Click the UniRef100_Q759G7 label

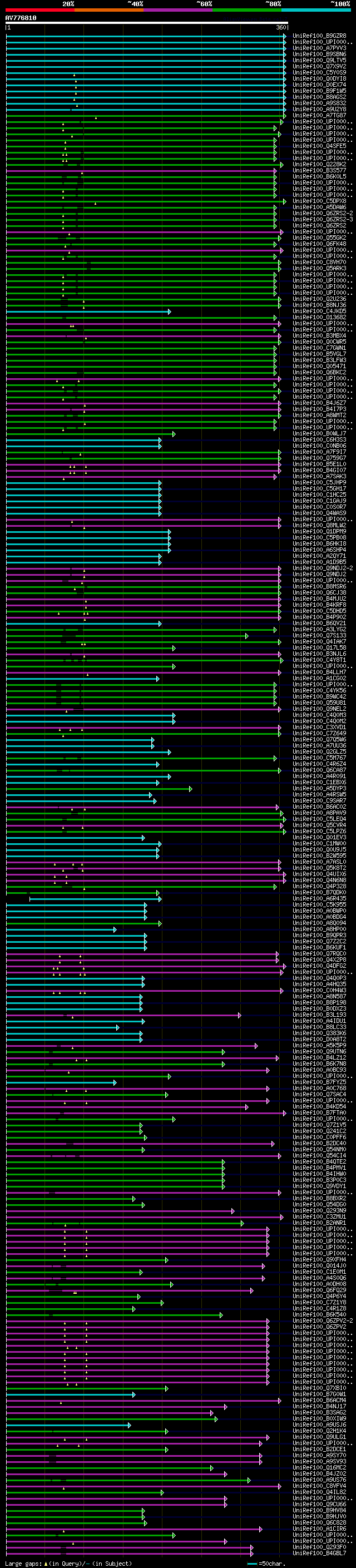point(319,458)
